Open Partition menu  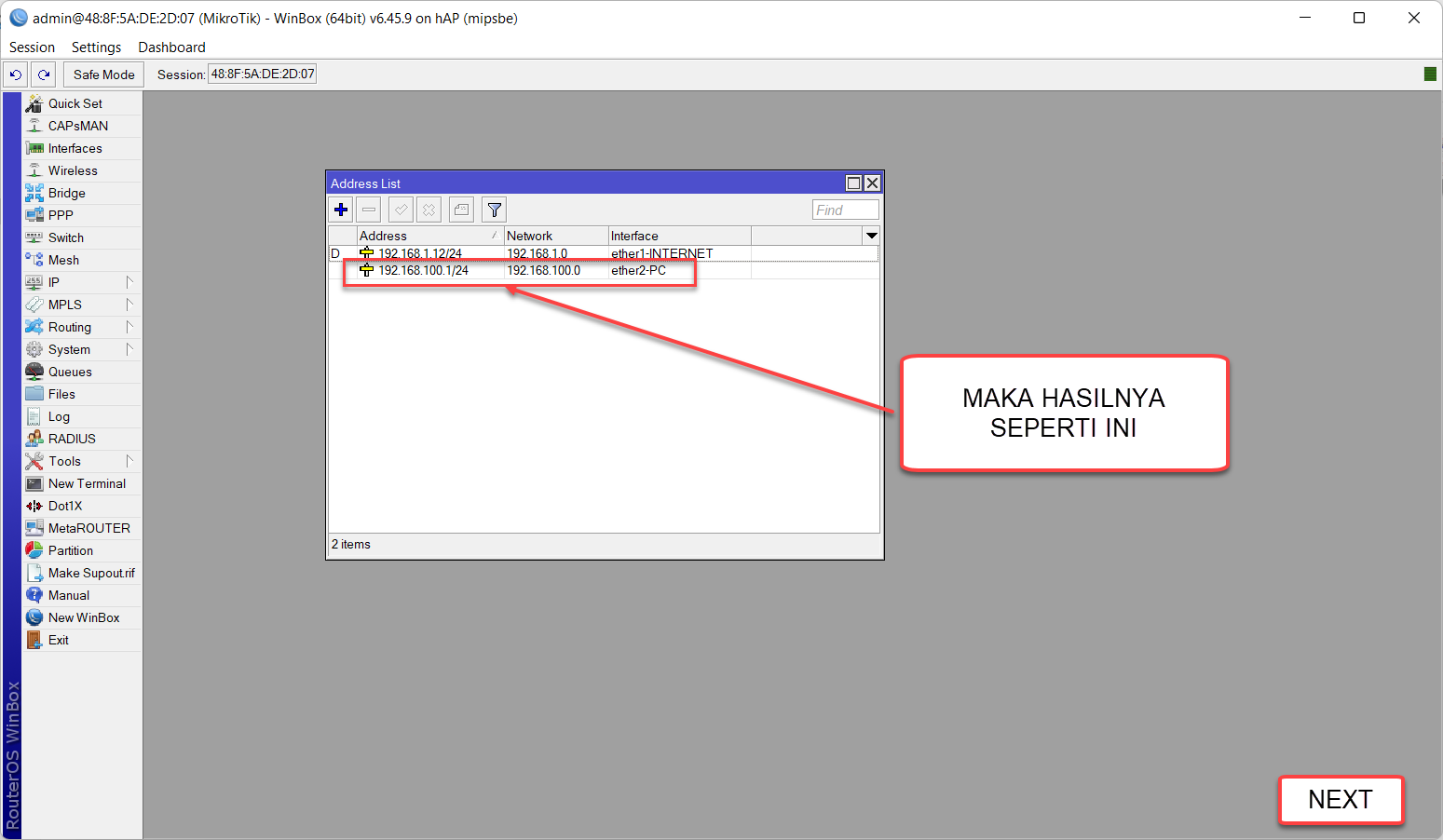click(82, 550)
